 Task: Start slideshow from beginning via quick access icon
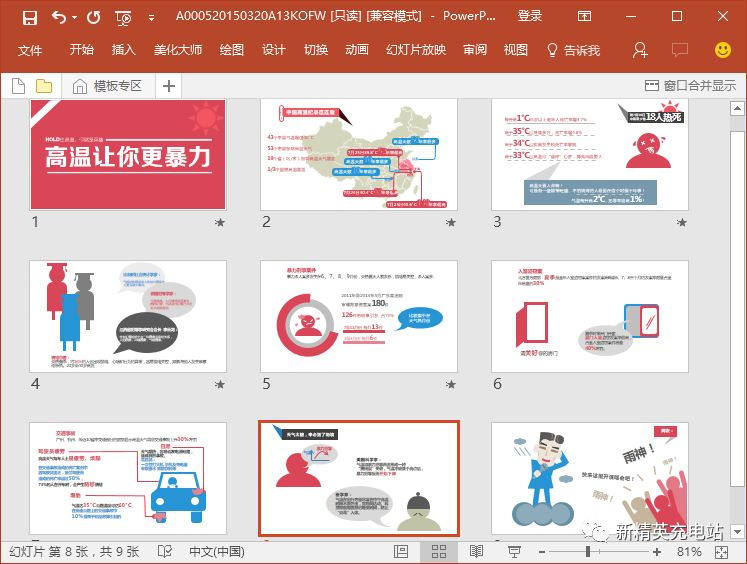click(123, 17)
